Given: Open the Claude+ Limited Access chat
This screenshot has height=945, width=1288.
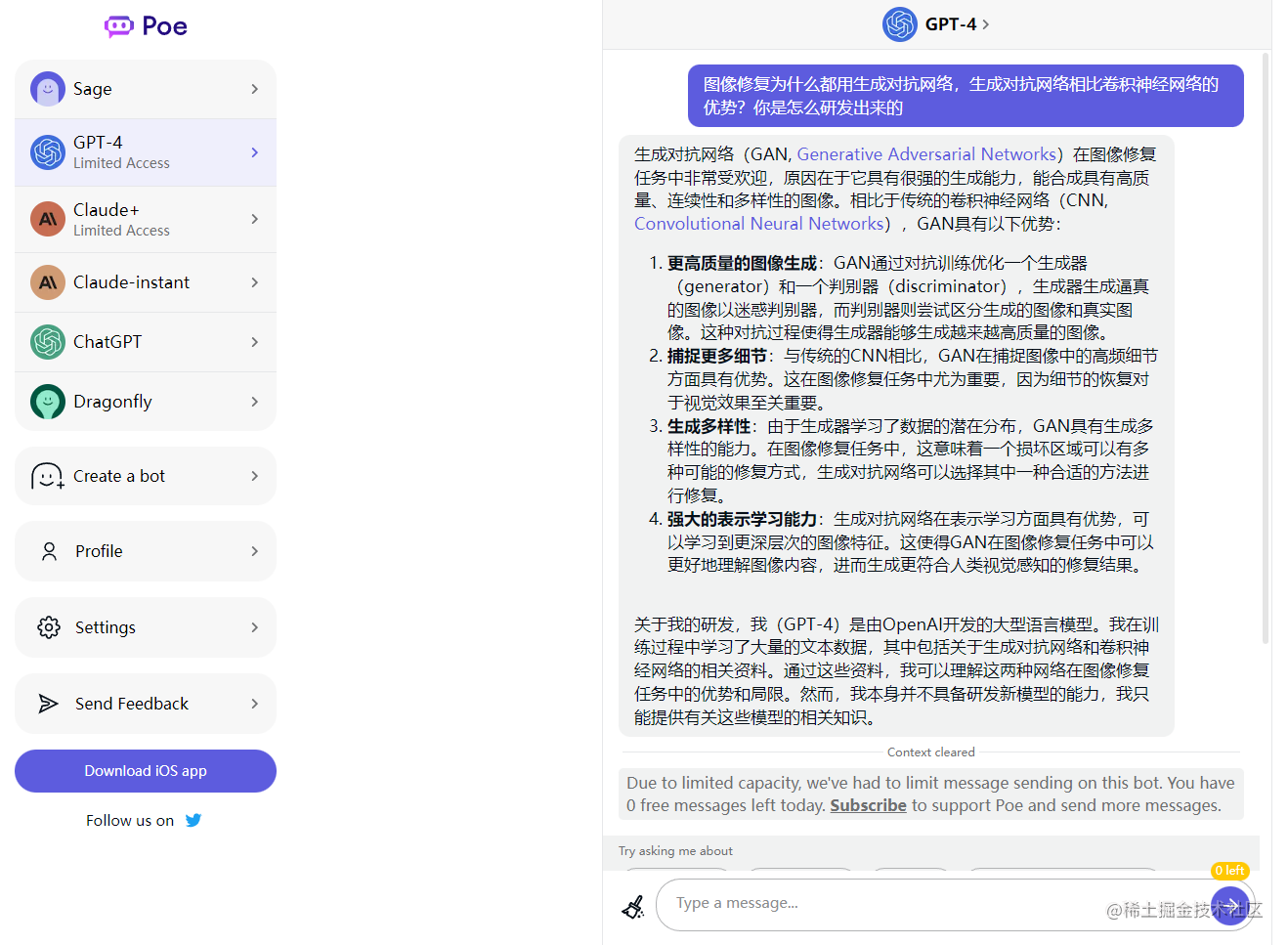Looking at the screenshot, I should point(146,220).
